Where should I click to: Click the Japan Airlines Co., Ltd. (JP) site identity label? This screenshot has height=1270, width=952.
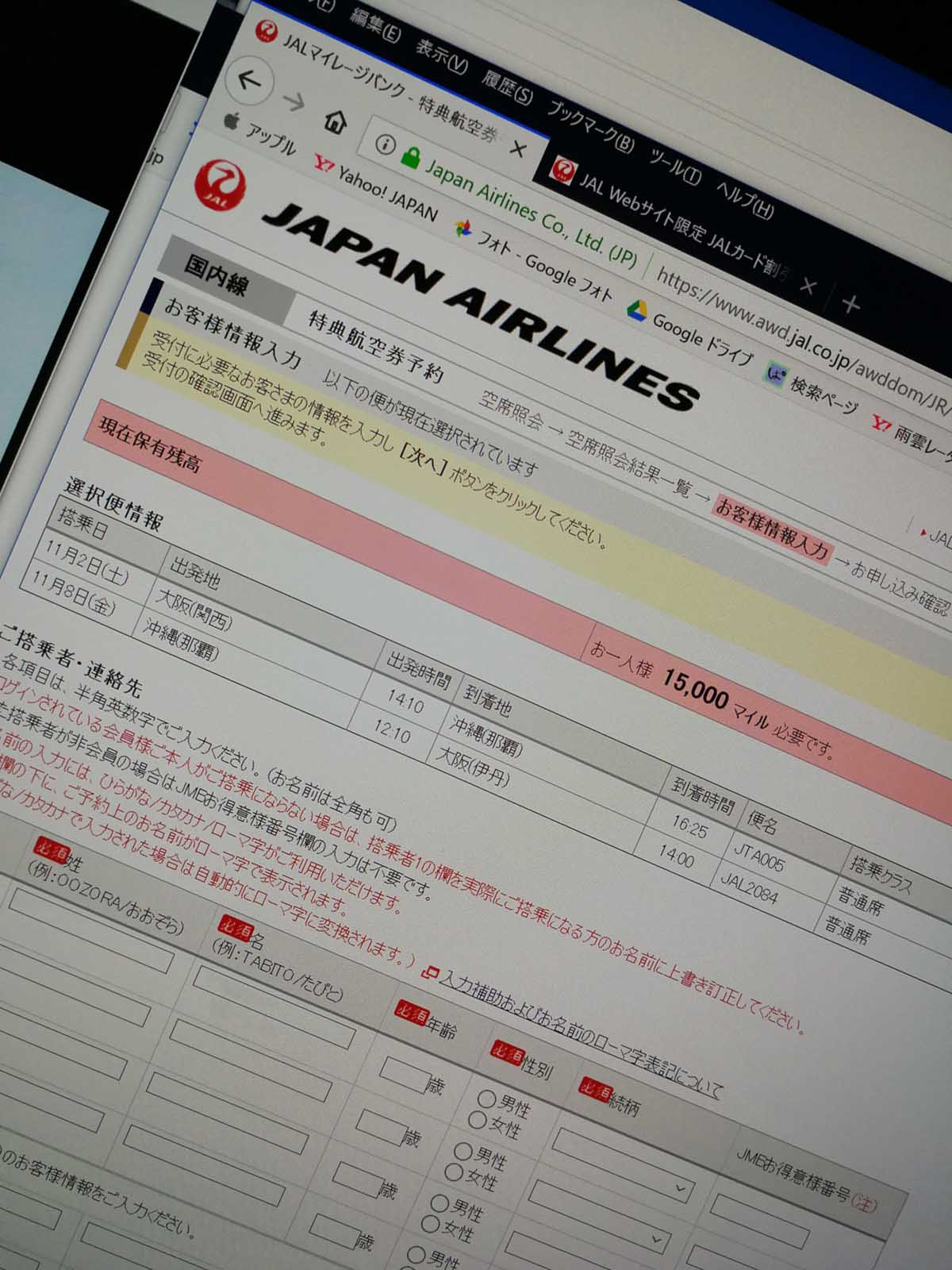point(532,212)
